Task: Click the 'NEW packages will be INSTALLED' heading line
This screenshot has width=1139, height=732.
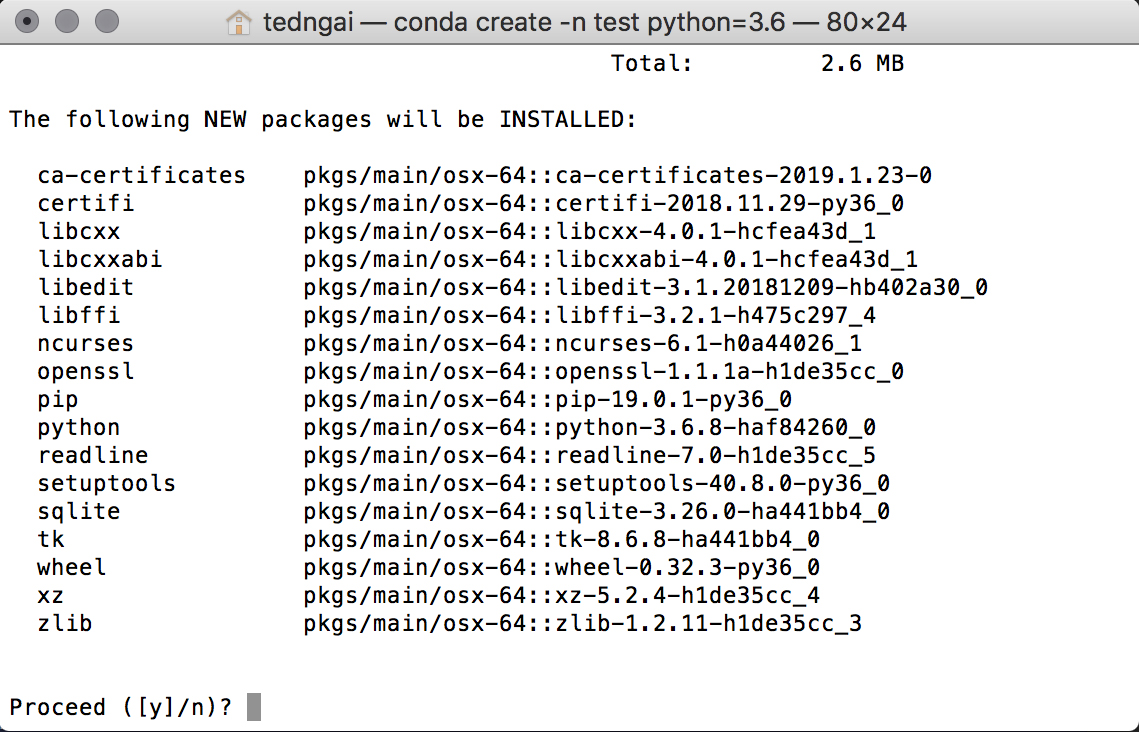Action: (x=322, y=119)
